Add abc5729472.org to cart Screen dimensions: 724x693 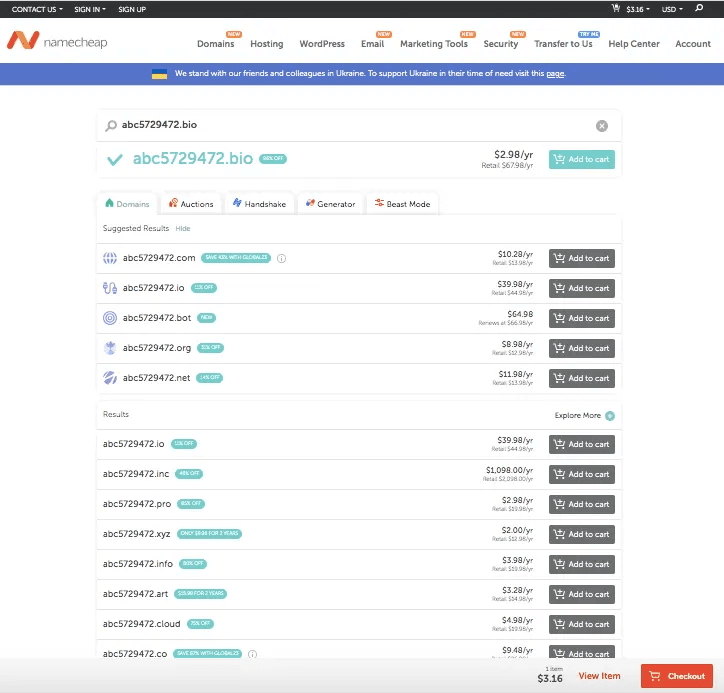pos(581,349)
